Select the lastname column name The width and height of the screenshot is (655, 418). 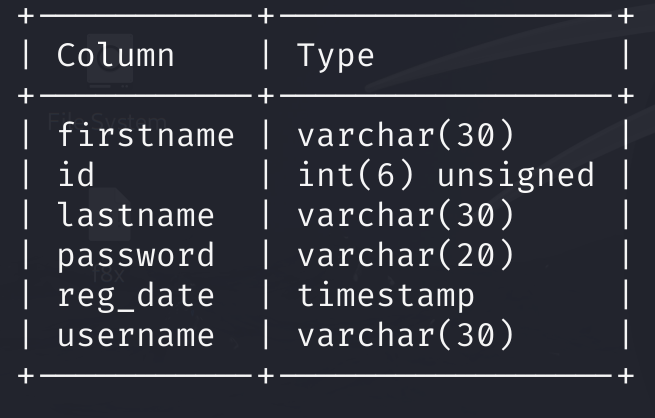tap(135, 215)
